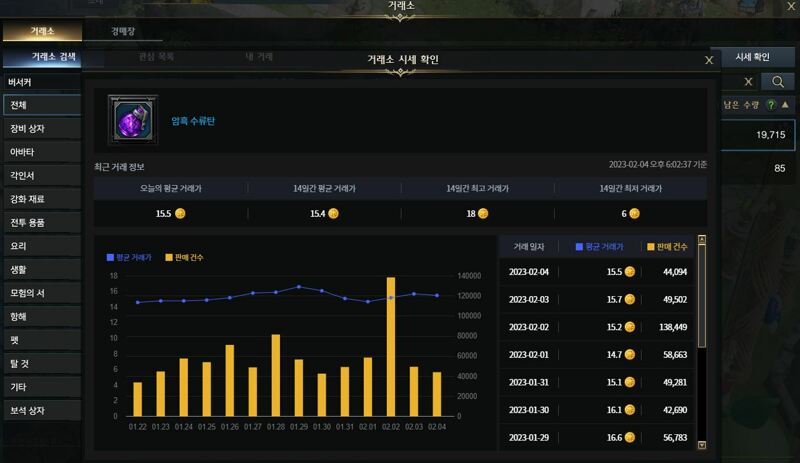Select the 전체 category
The width and height of the screenshot is (800, 463).
42,105
